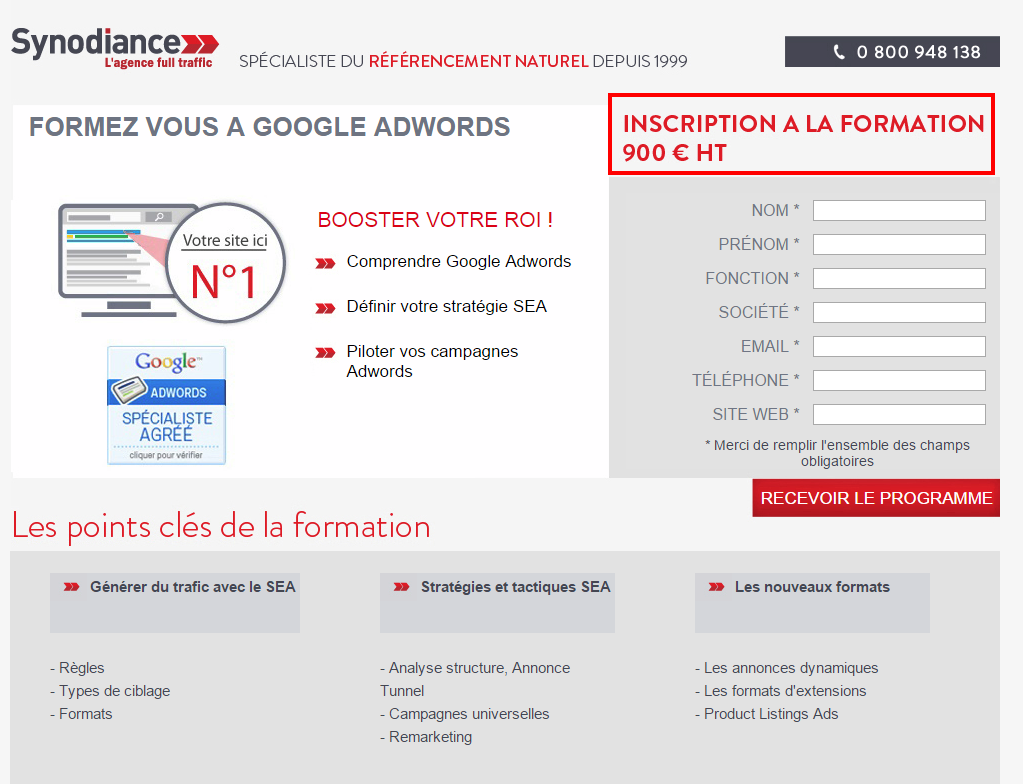The width and height of the screenshot is (1023, 784).
Task: Click the Google AdWords Spécialiste Agréé badge
Action: pyautogui.click(x=166, y=405)
